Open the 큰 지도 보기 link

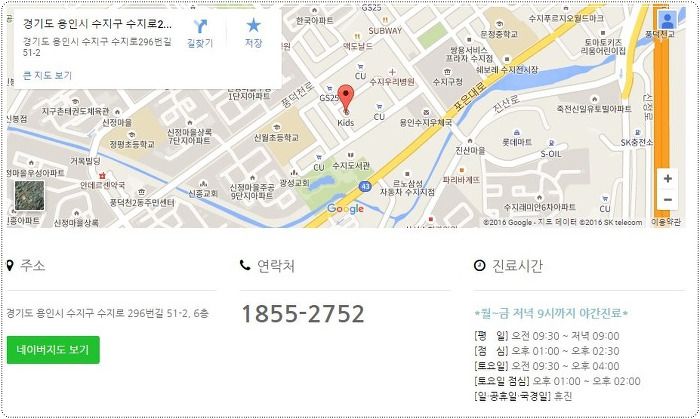coord(47,75)
